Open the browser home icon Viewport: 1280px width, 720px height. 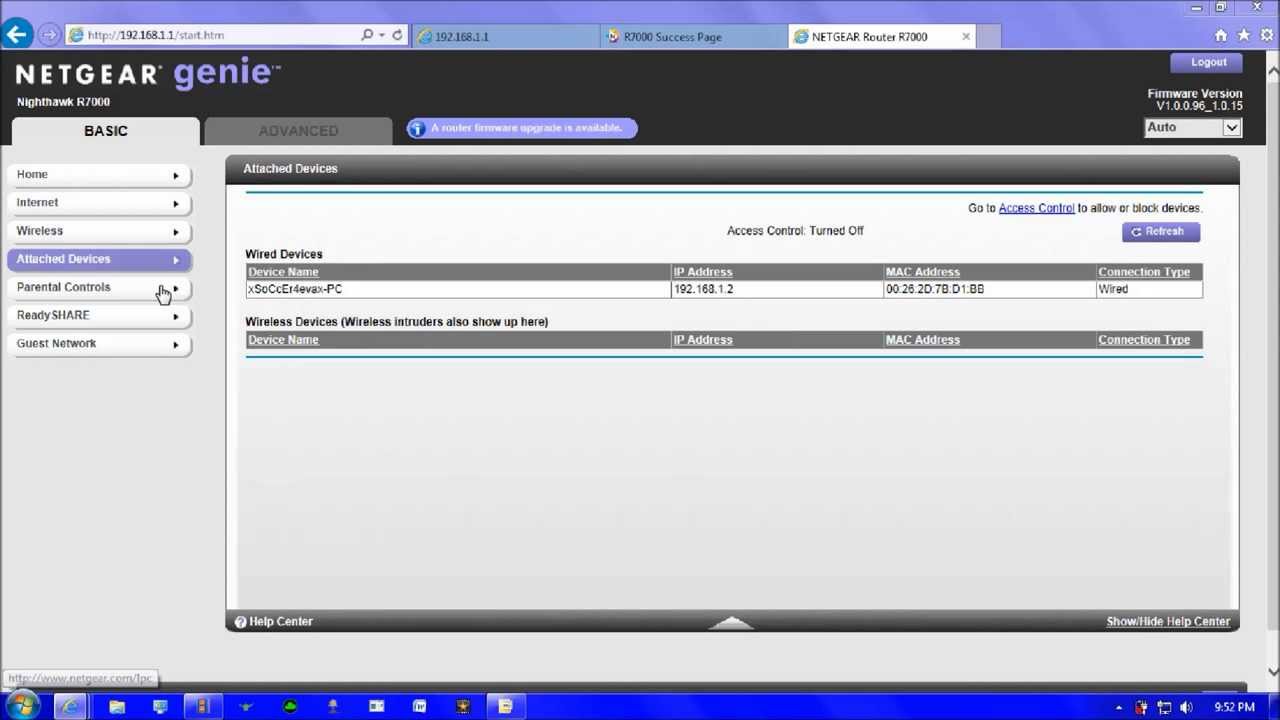coord(1221,35)
